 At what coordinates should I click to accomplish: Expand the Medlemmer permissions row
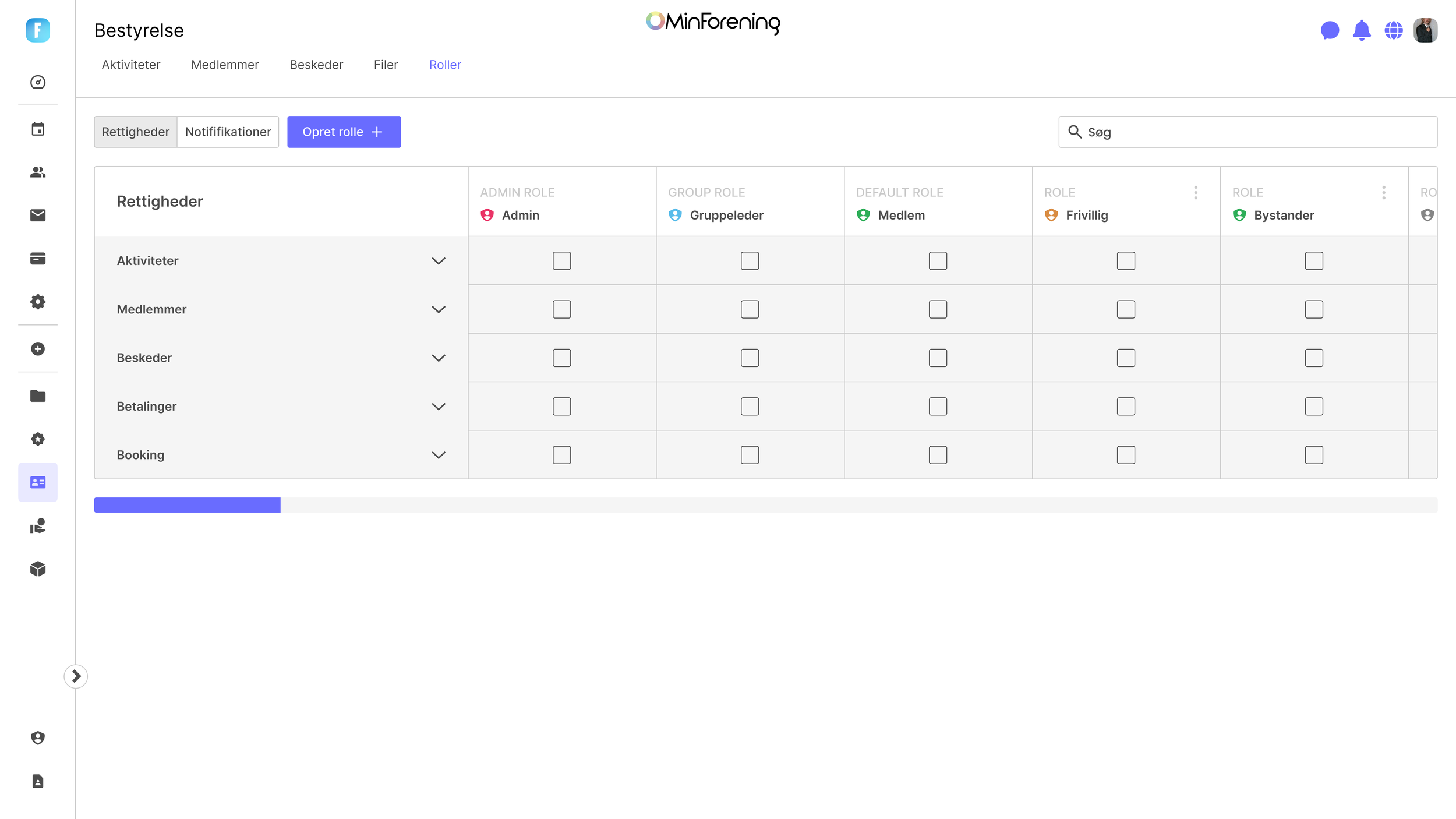pyautogui.click(x=439, y=309)
